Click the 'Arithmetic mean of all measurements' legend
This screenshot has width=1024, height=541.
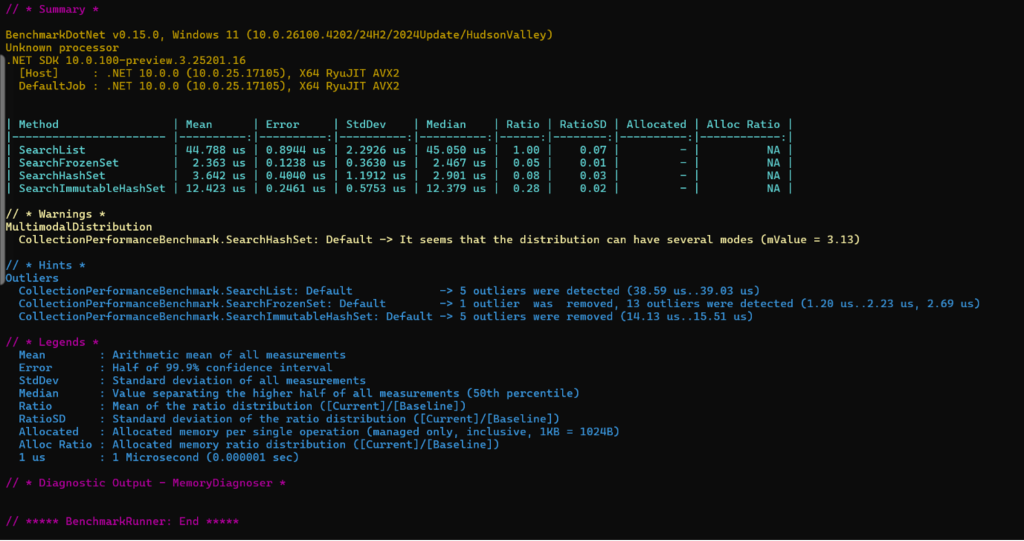click(x=229, y=355)
